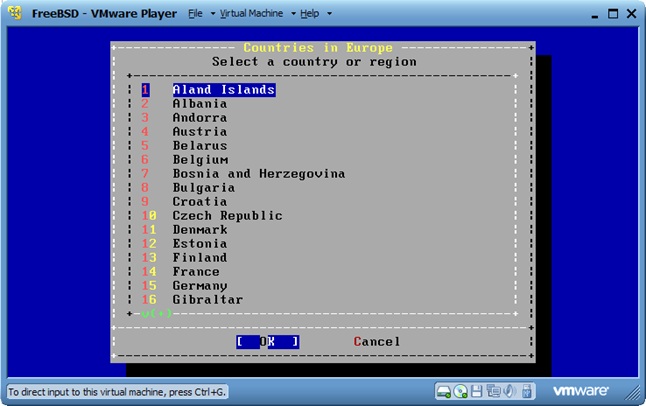Select Czech Republic list entry
The width and height of the screenshot is (646, 406).
coord(227,216)
